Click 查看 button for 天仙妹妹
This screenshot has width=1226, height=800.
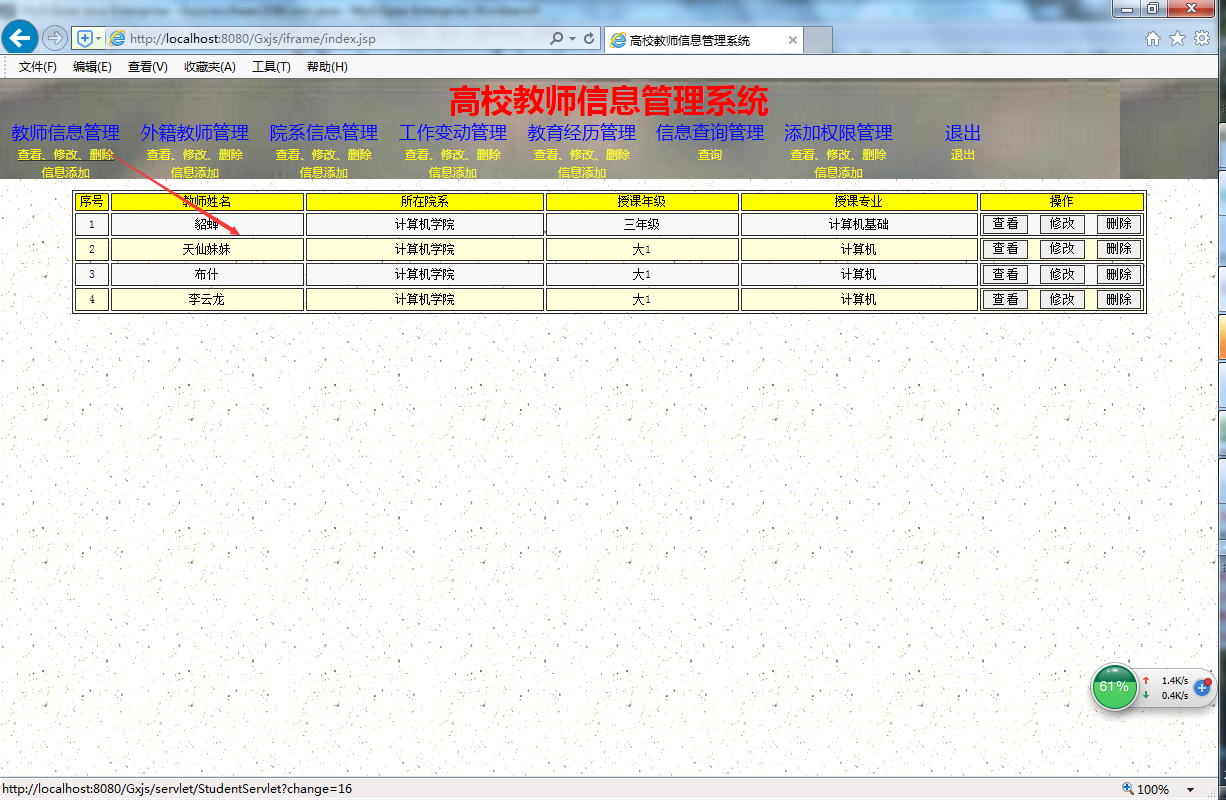(x=1005, y=249)
